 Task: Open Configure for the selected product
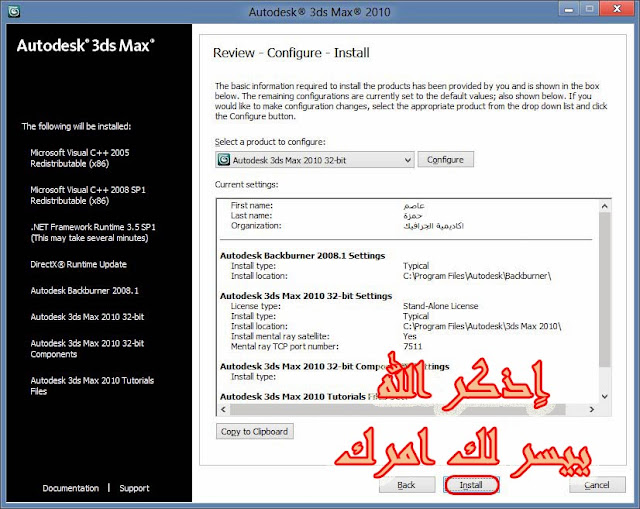445,160
